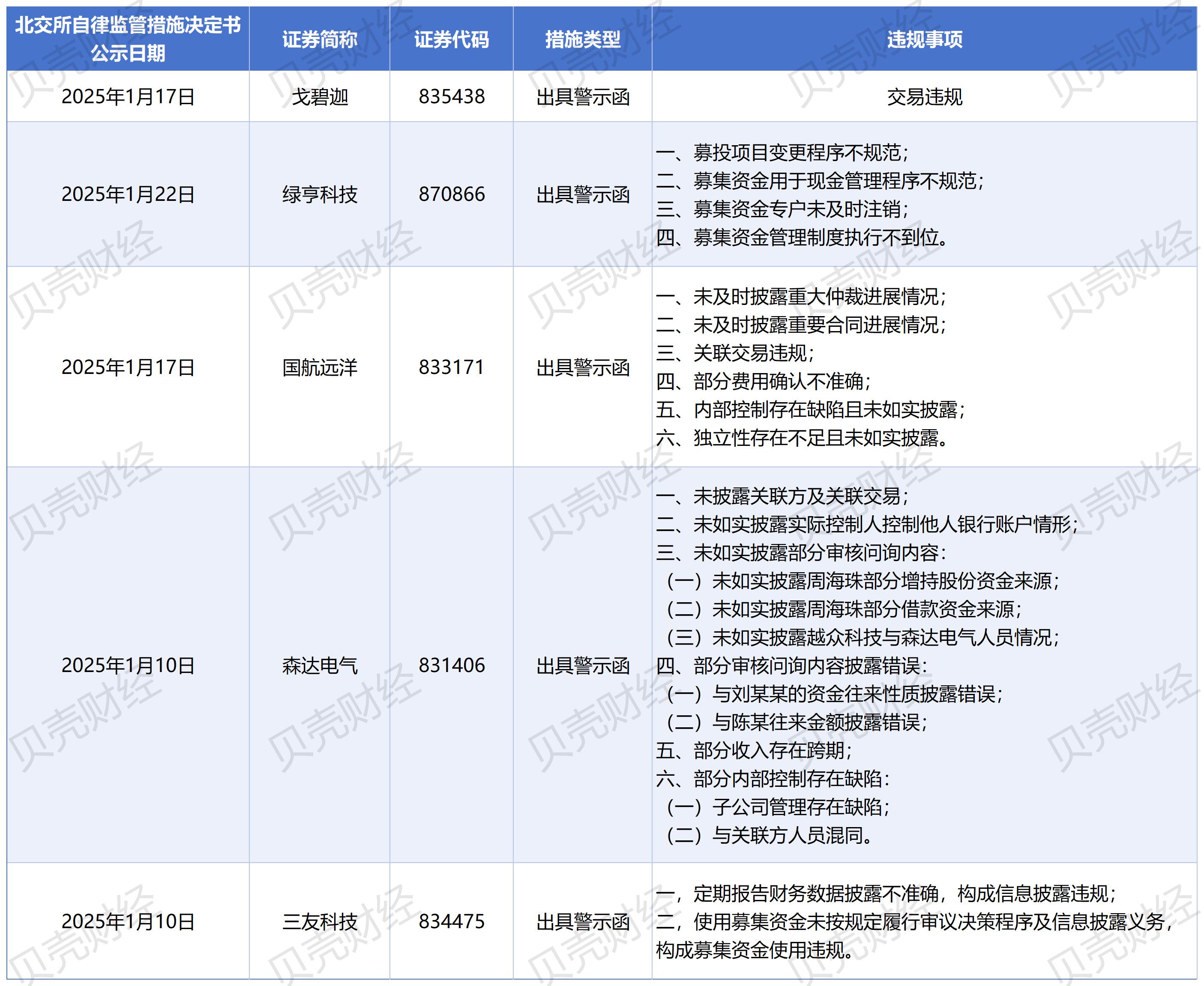Image resolution: width=1204 pixels, height=986 pixels.
Task: Select the stock code 835438 cell
Action: coord(452,96)
